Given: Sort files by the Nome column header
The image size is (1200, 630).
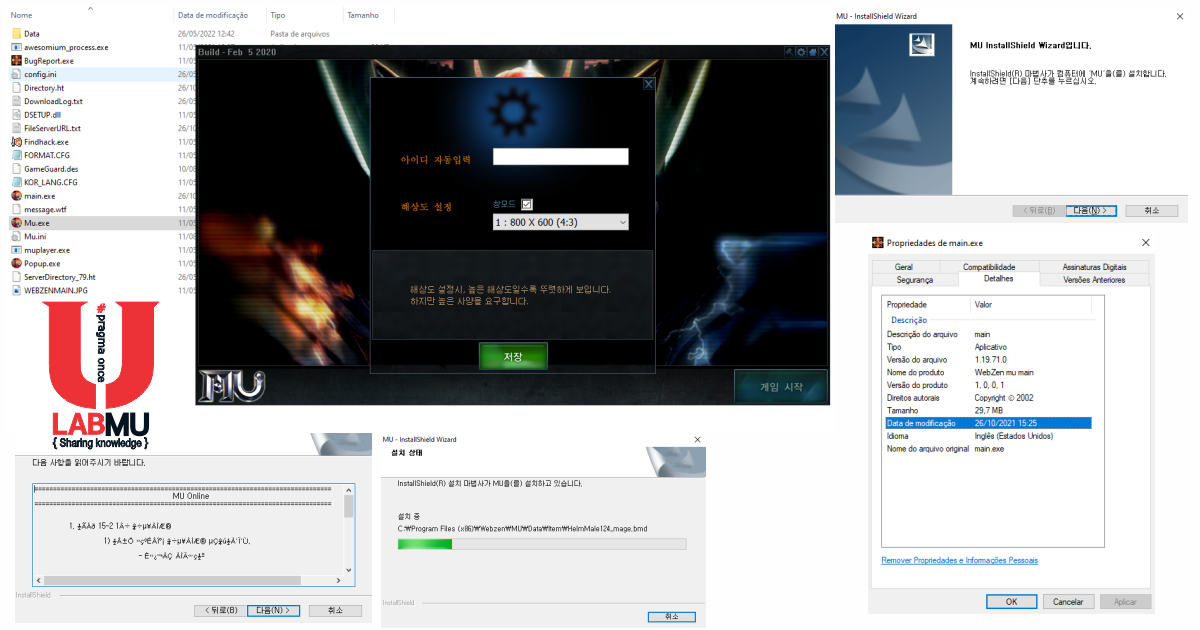Looking at the screenshot, I should tap(21, 15).
